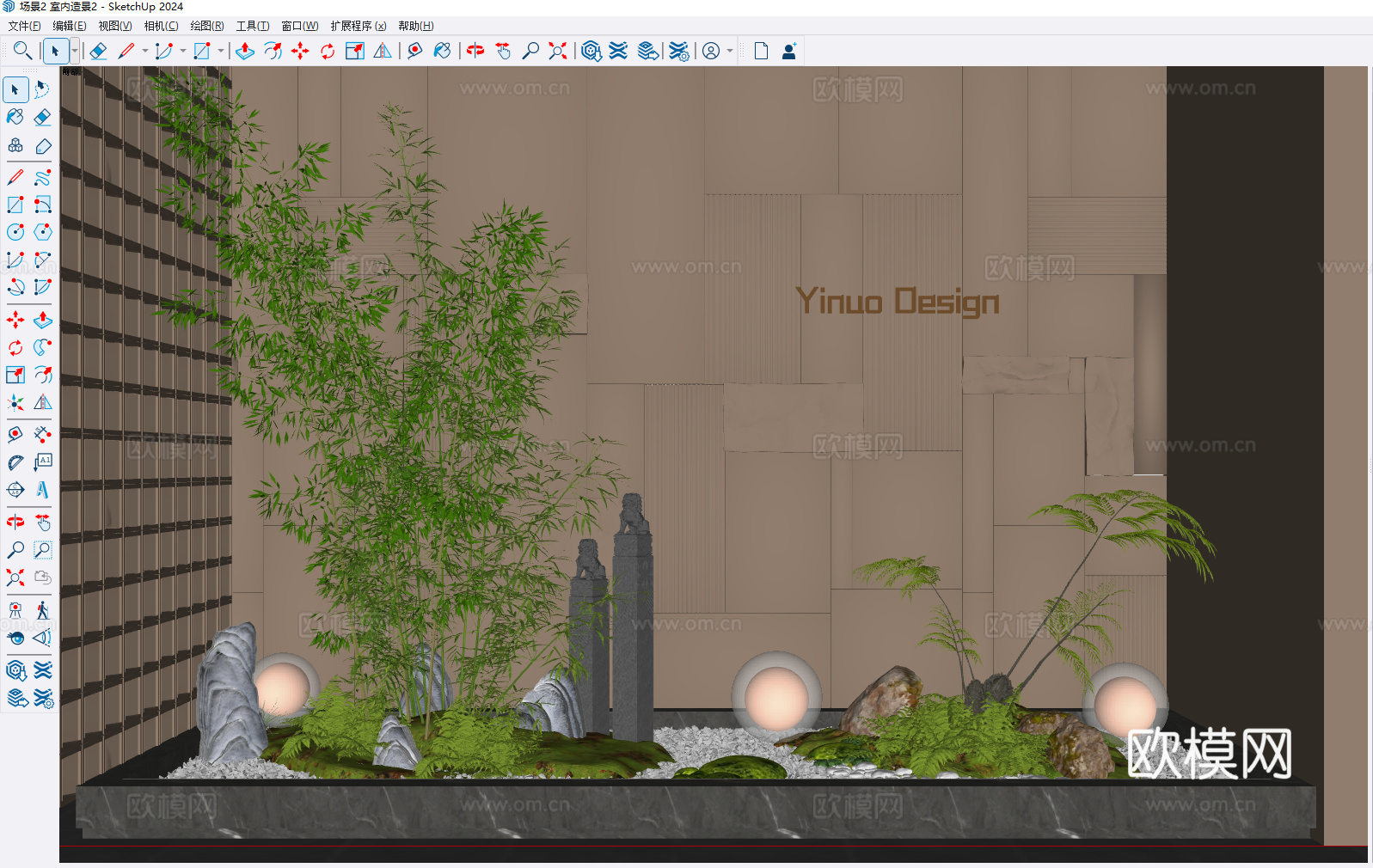Image resolution: width=1373 pixels, height=868 pixels.
Task: Activate the Zoom Window tool
Action: click(x=43, y=550)
